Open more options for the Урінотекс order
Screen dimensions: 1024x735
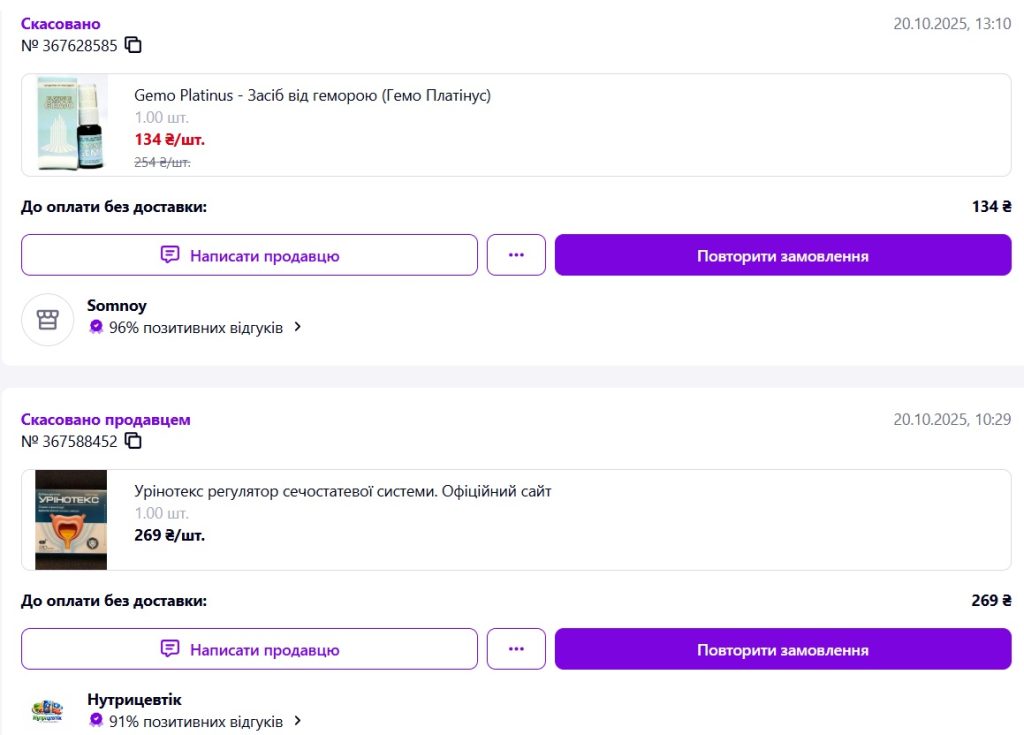click(x=516, y=649)
